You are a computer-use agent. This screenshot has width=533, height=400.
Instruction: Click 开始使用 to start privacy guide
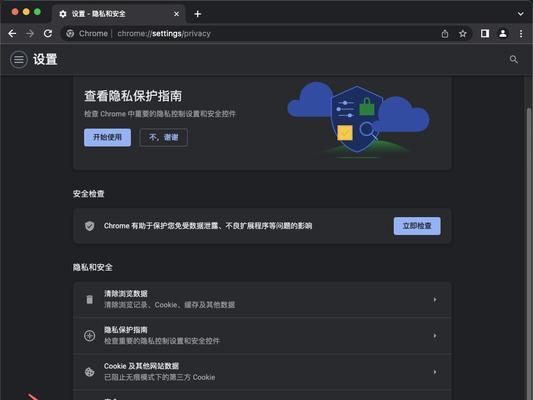click(x=107, y=137)
